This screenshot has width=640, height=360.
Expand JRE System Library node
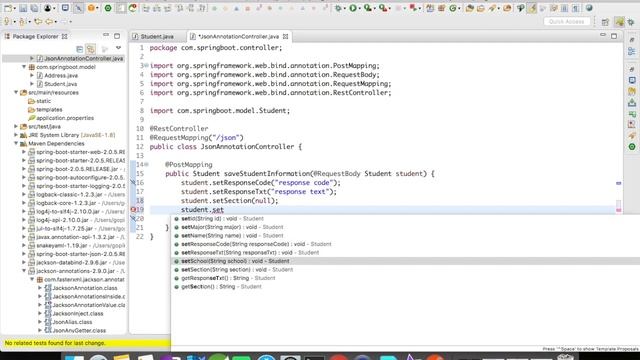(16, 135)
